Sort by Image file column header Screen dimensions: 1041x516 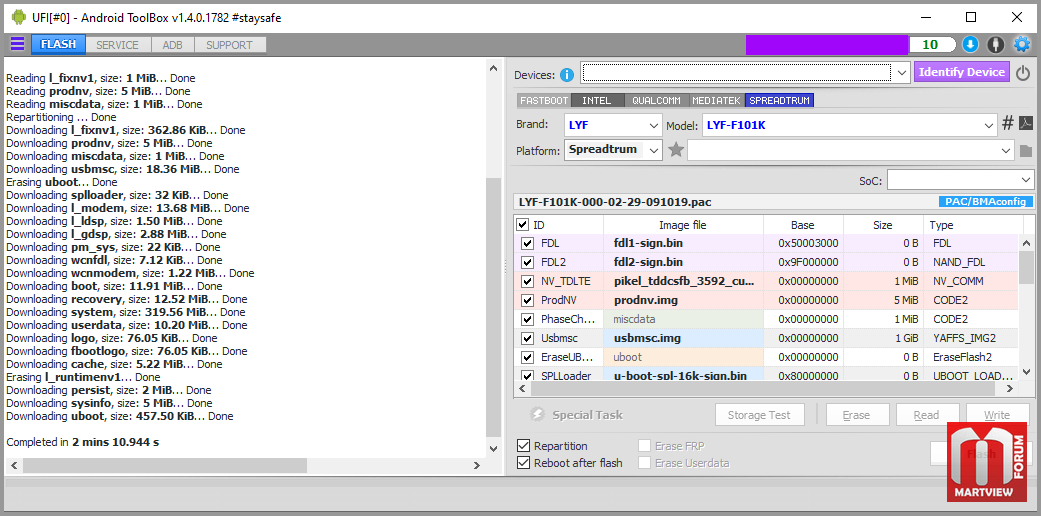682,225
